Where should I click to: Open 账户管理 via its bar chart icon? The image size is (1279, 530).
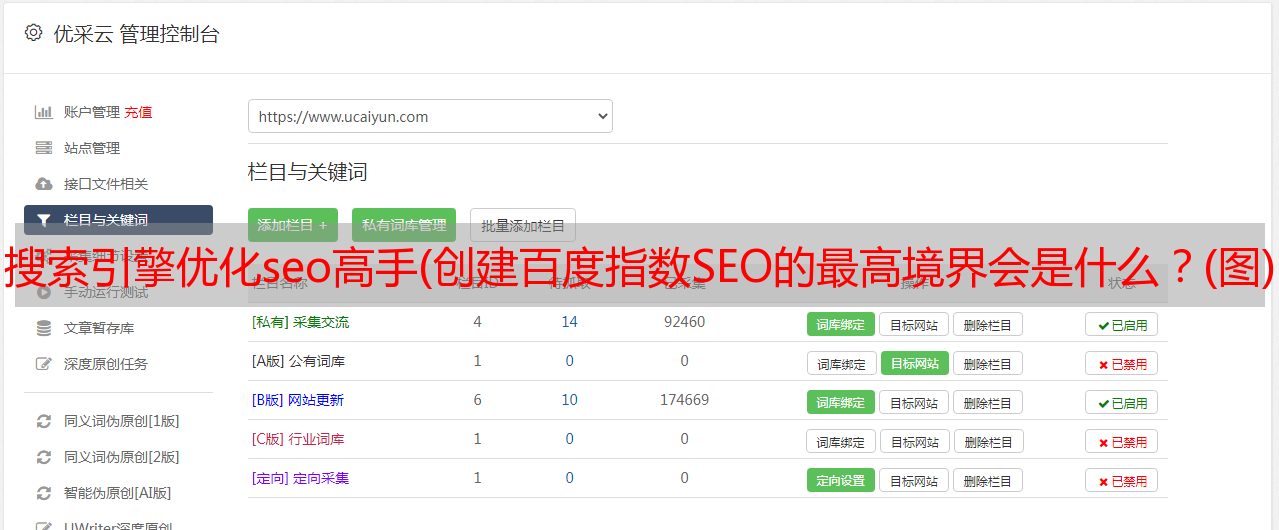pos(44,112)
